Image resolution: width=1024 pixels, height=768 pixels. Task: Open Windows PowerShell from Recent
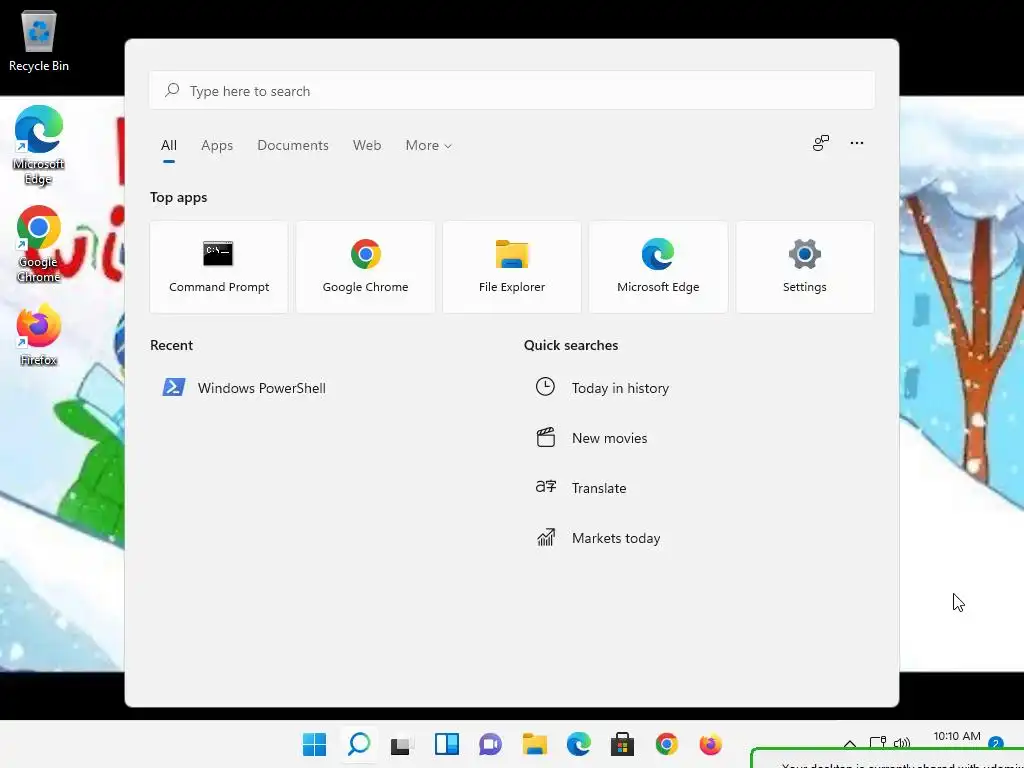pos(244,388)
